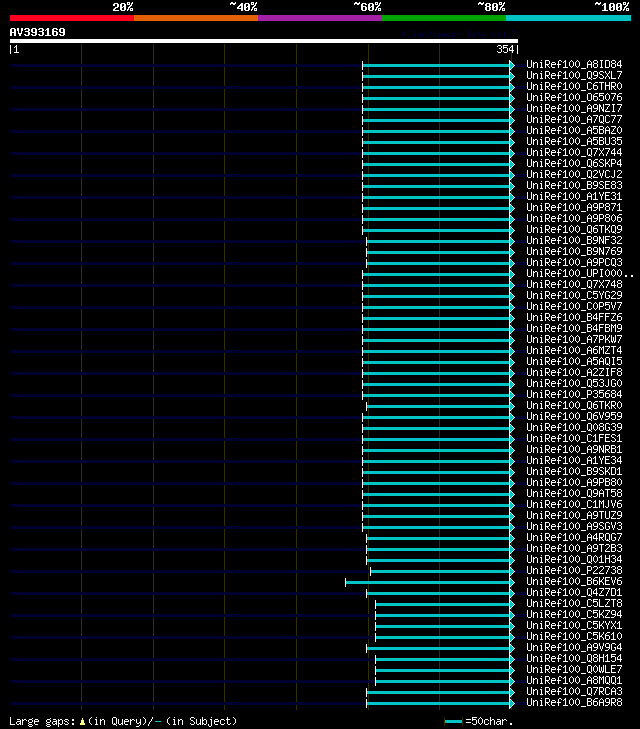
Task: Open hit UniRef100_O65076
Action: pyautogui.click(x=574, y=98)
